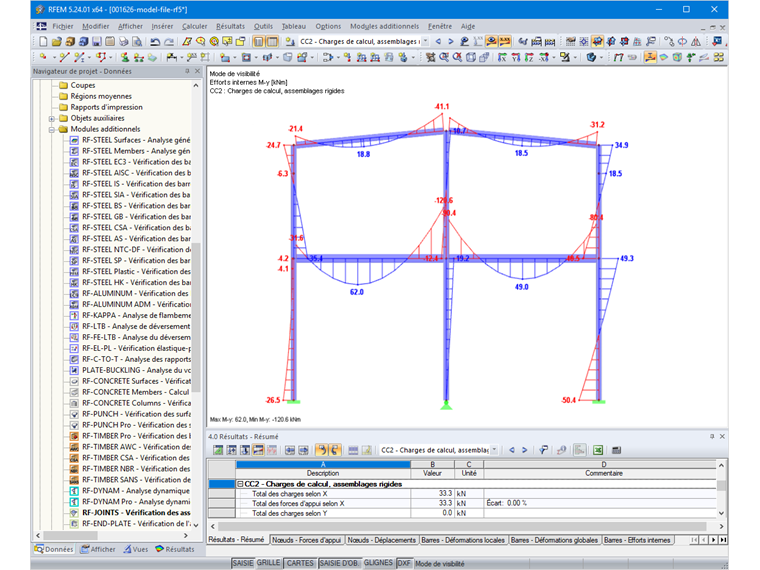Switch navigator to Résultats tab
Viewport: 760px width, 570px height.
(174, 549)
